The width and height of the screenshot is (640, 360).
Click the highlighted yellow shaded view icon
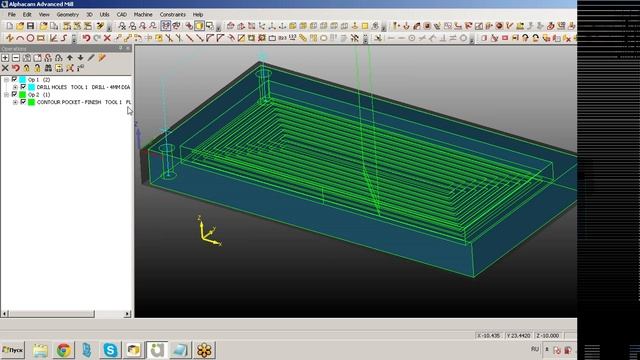(199, 26)
